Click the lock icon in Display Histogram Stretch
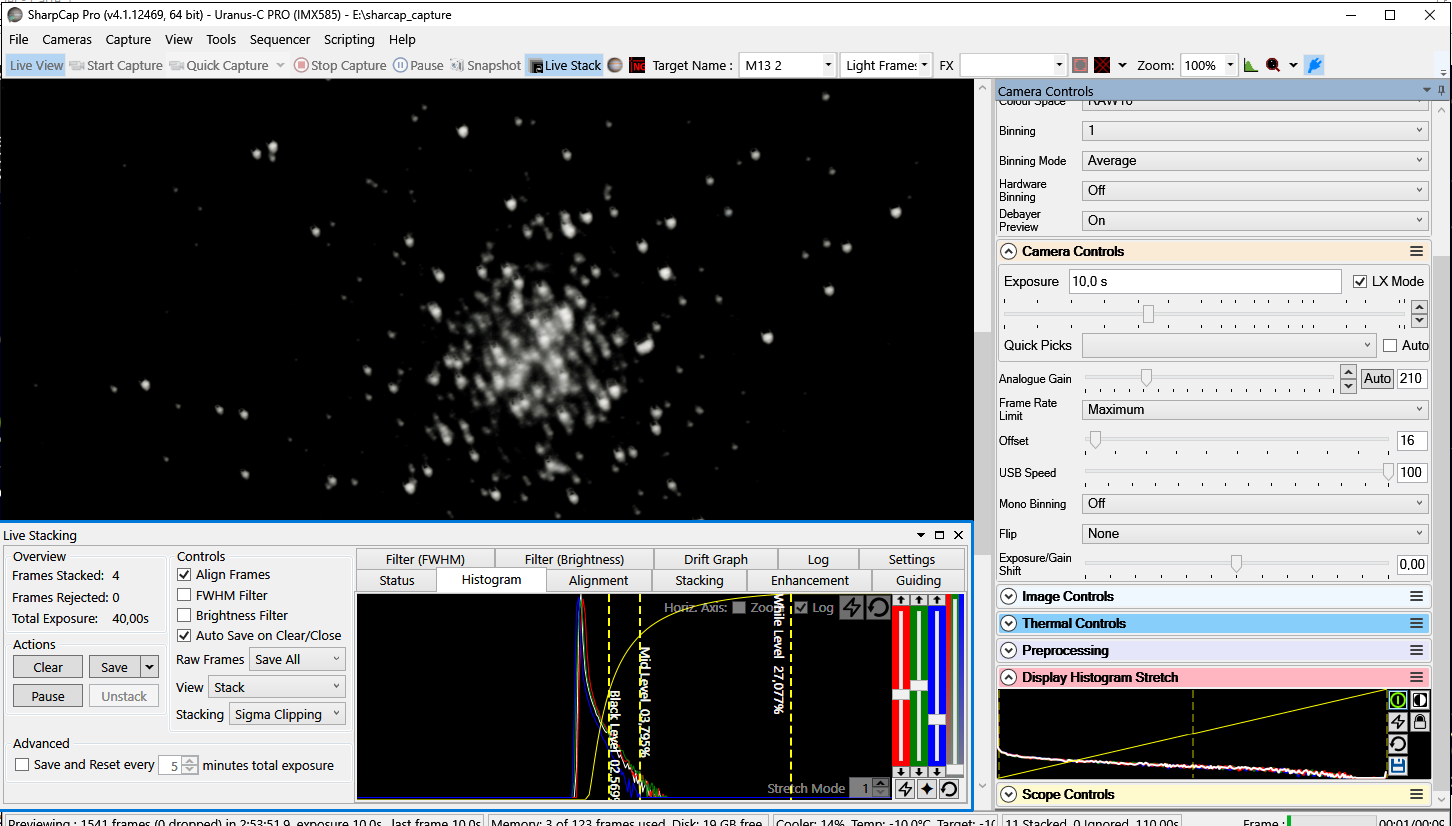The height and width of the screenshot is (826, 1452). pos(1418,722)
